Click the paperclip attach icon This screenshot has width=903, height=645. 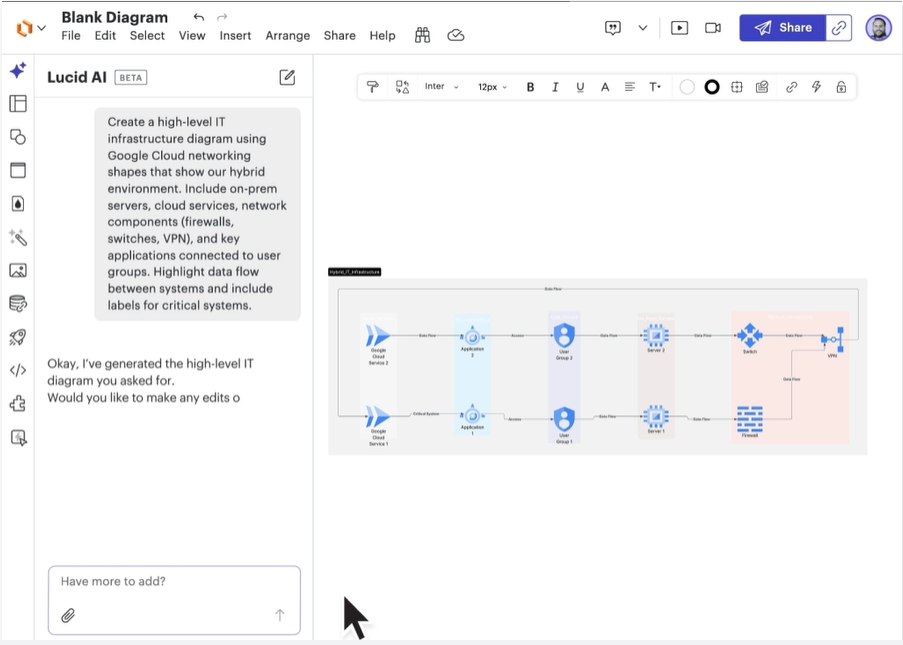(x=68, y=615)
